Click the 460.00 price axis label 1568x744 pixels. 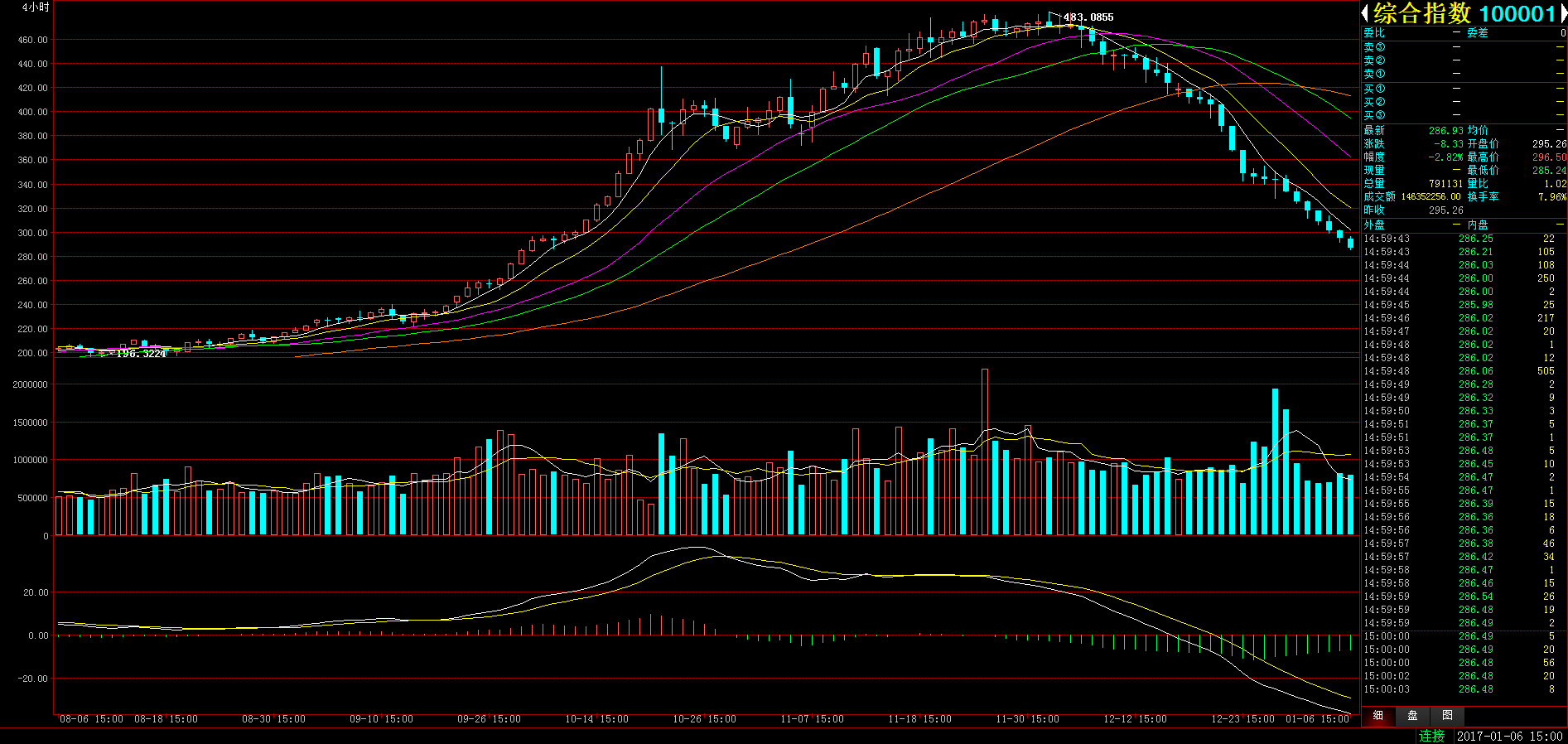[32, 40]
